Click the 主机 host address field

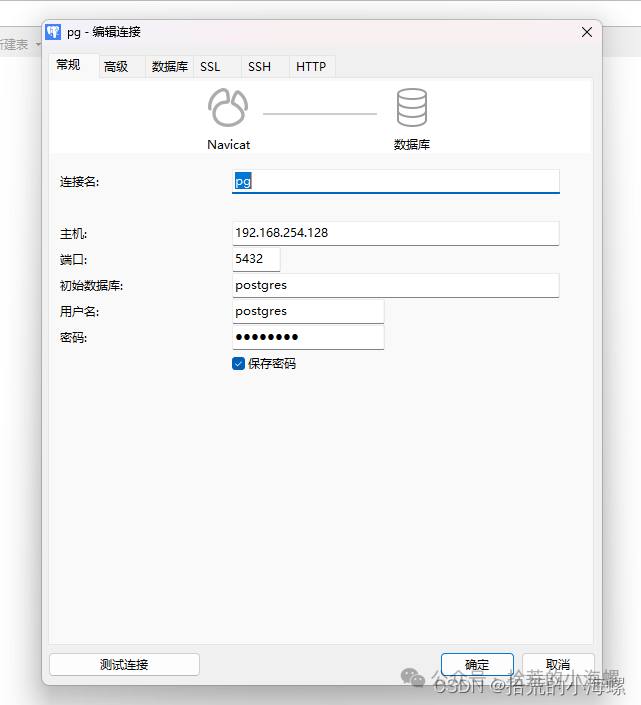click(396, 233)
